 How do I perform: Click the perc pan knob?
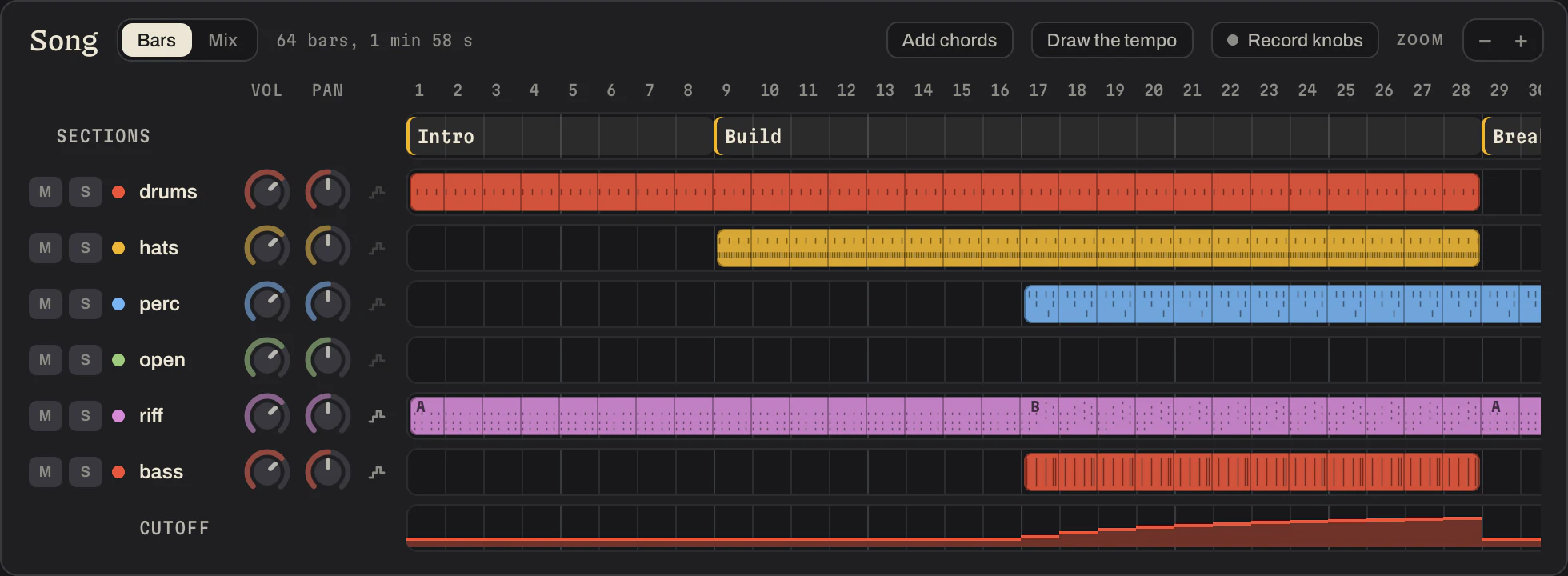click(327, 304)
